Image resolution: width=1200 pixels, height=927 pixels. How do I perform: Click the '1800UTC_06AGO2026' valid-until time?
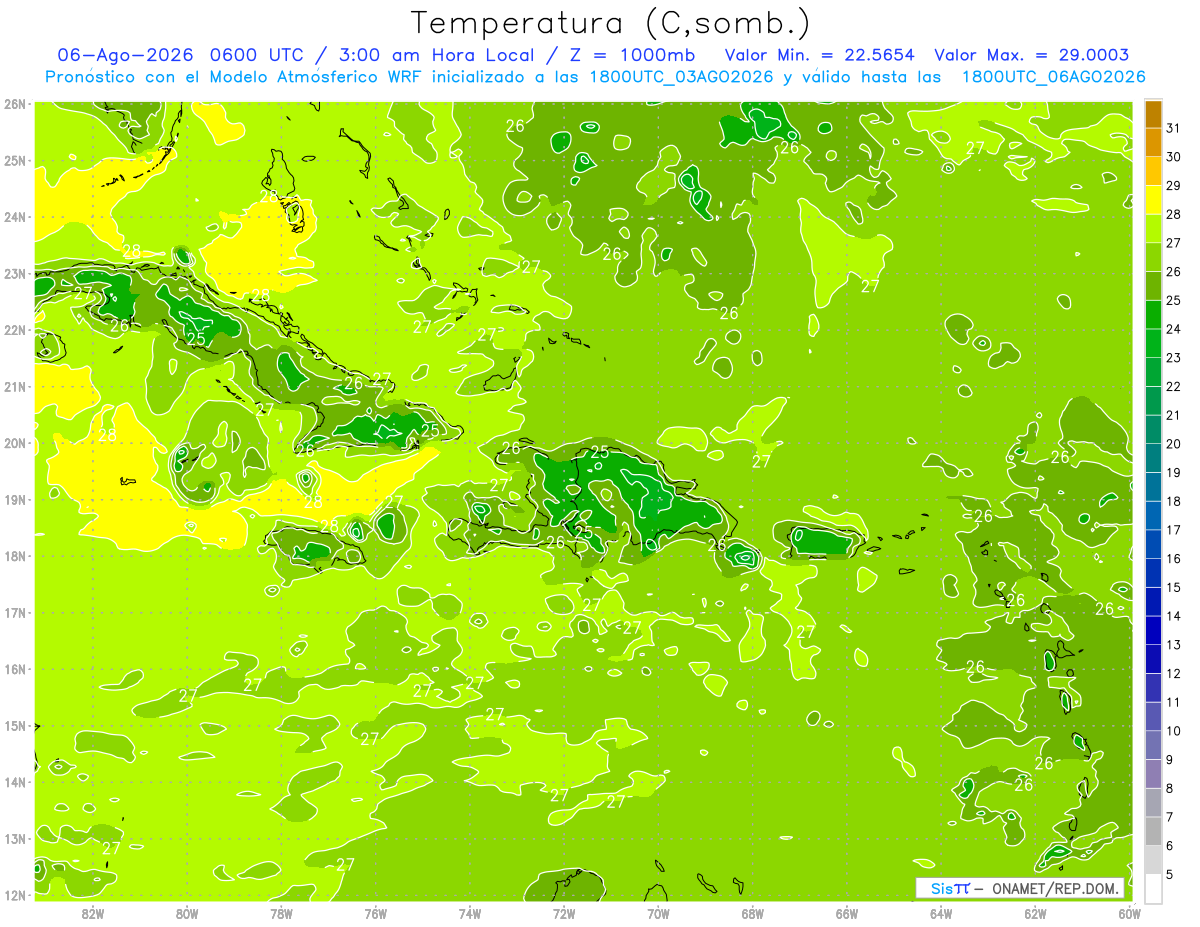pos(1053,77)
